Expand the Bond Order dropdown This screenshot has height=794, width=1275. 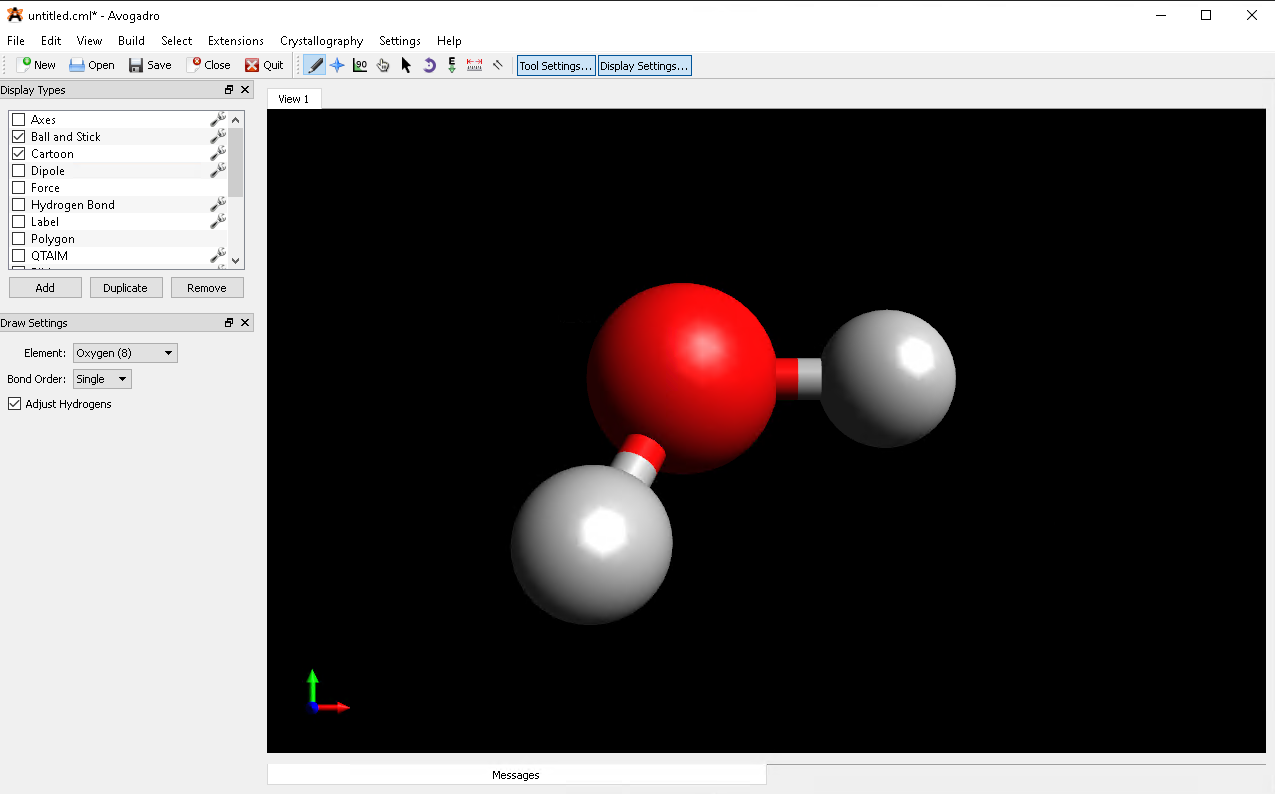coord(102,379)
